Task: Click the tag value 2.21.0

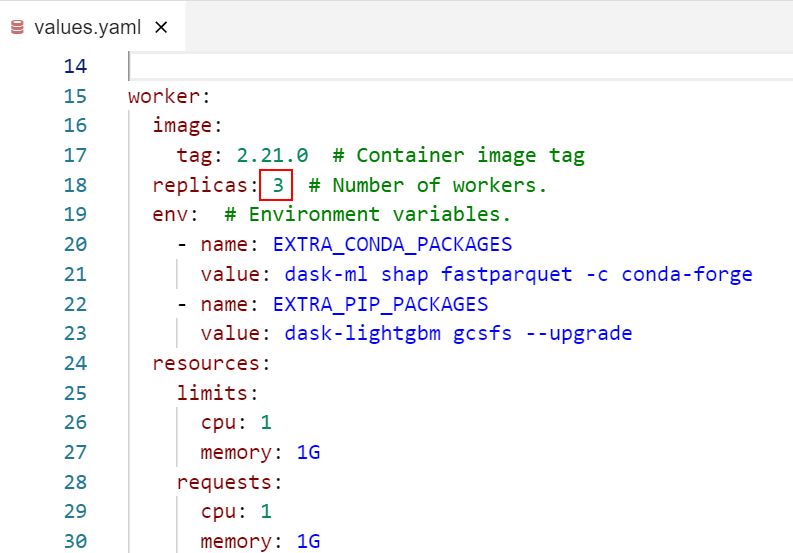Action: pyautogui.click(x=272, y=155)
